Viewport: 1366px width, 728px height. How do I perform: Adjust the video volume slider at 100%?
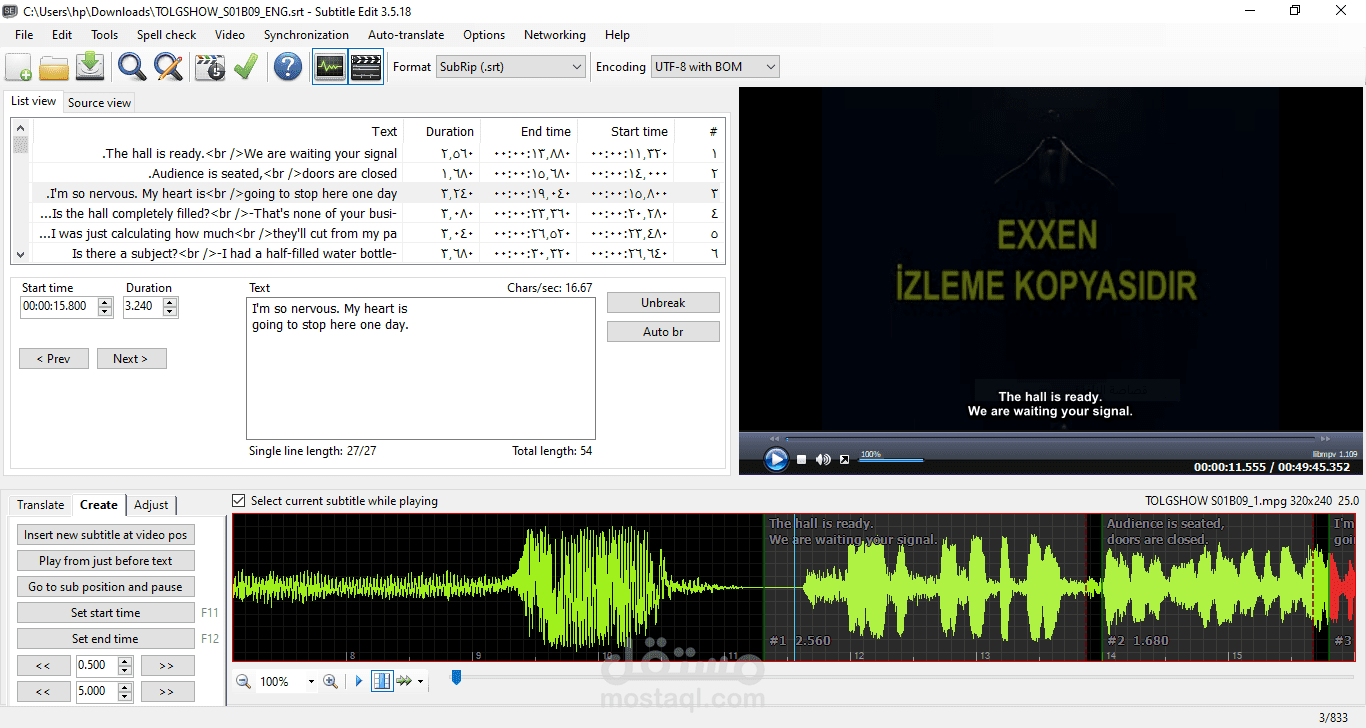(x=891, y=460)
